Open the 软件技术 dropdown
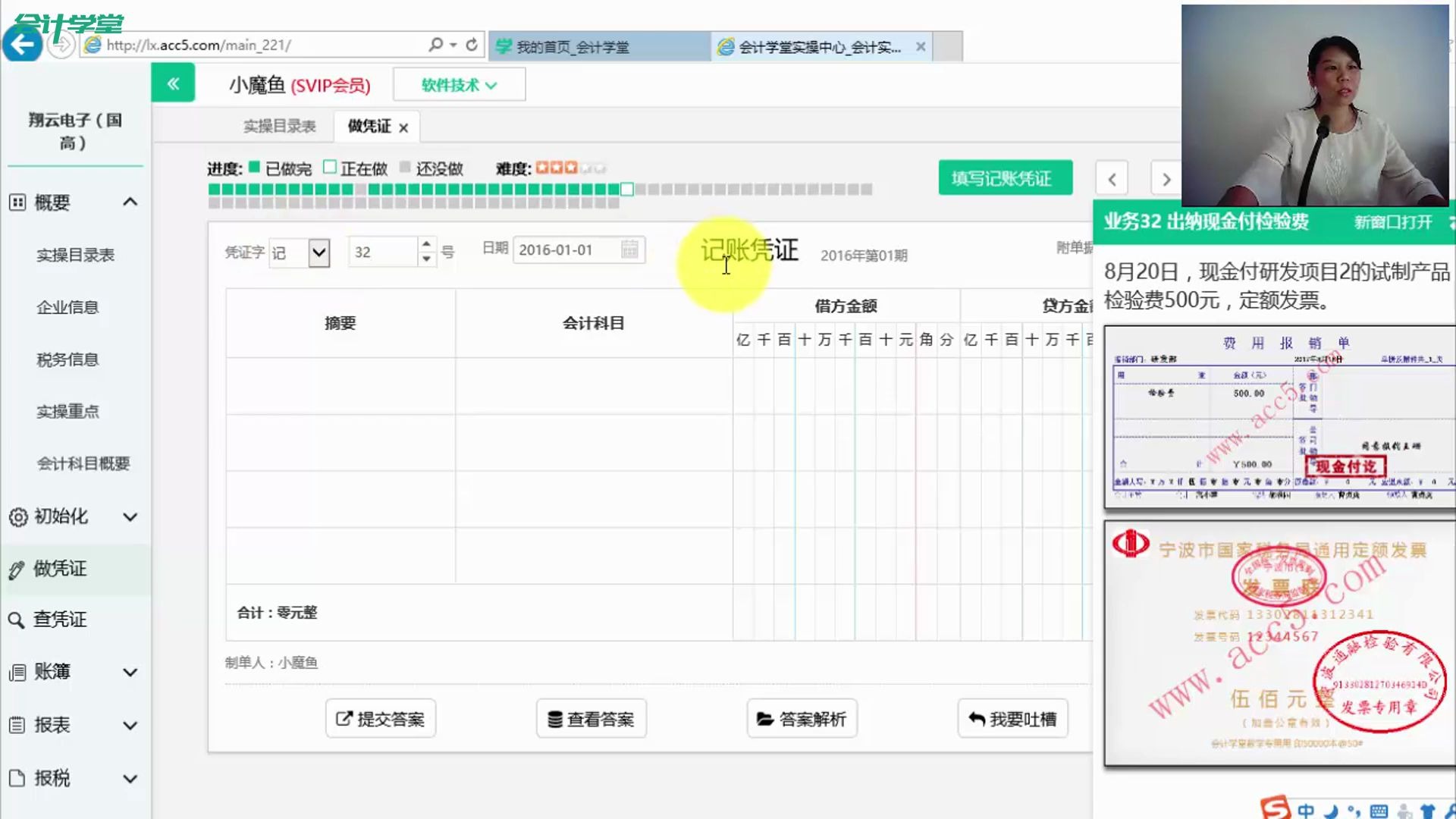 pos(458,84)
